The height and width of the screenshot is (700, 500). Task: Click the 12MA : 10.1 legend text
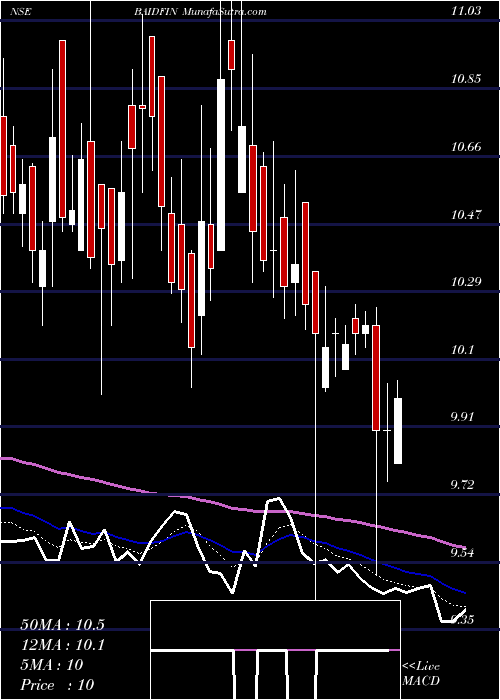tap(62, 645)
